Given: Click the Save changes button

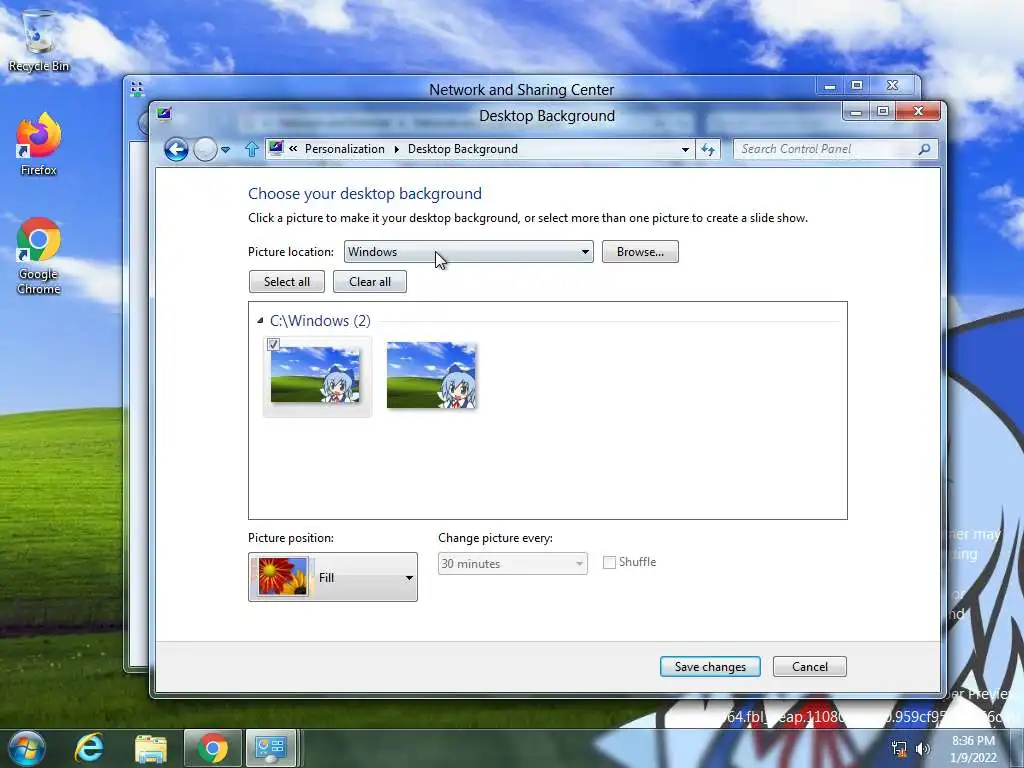Looking at the screenshot, I should coord(710,667).
